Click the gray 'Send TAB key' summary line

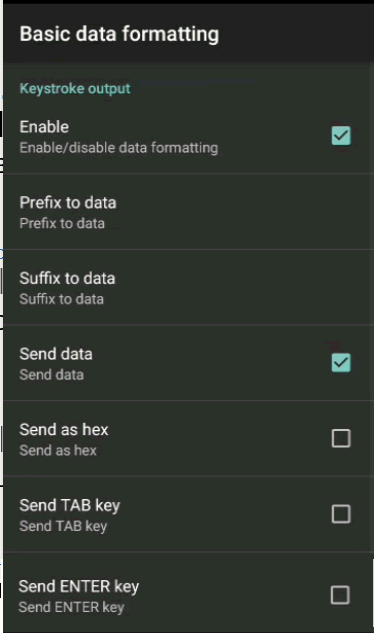tap(63, 526)
